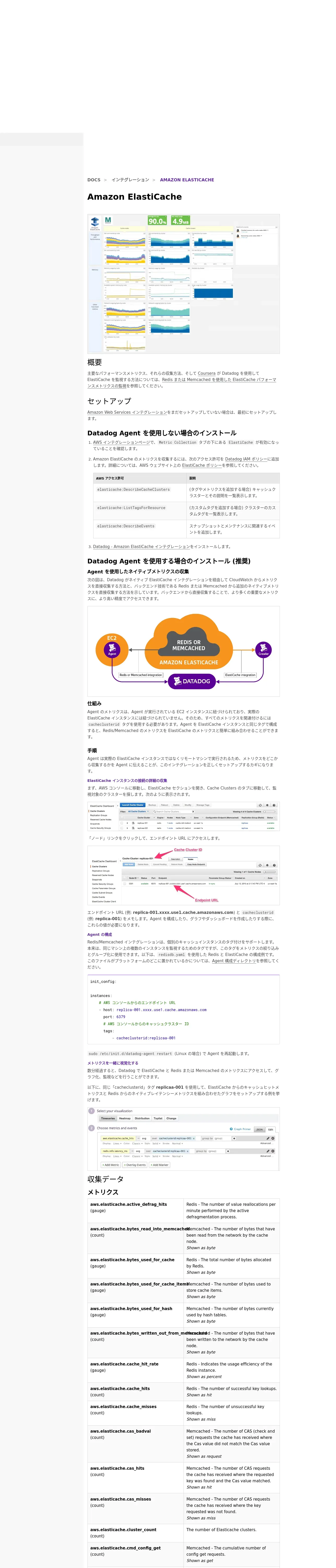This screenshot has height=1568, width=336.
Task: Select aws.elasticache.cache_misses metric name
Action: (x=123, y=1407)
